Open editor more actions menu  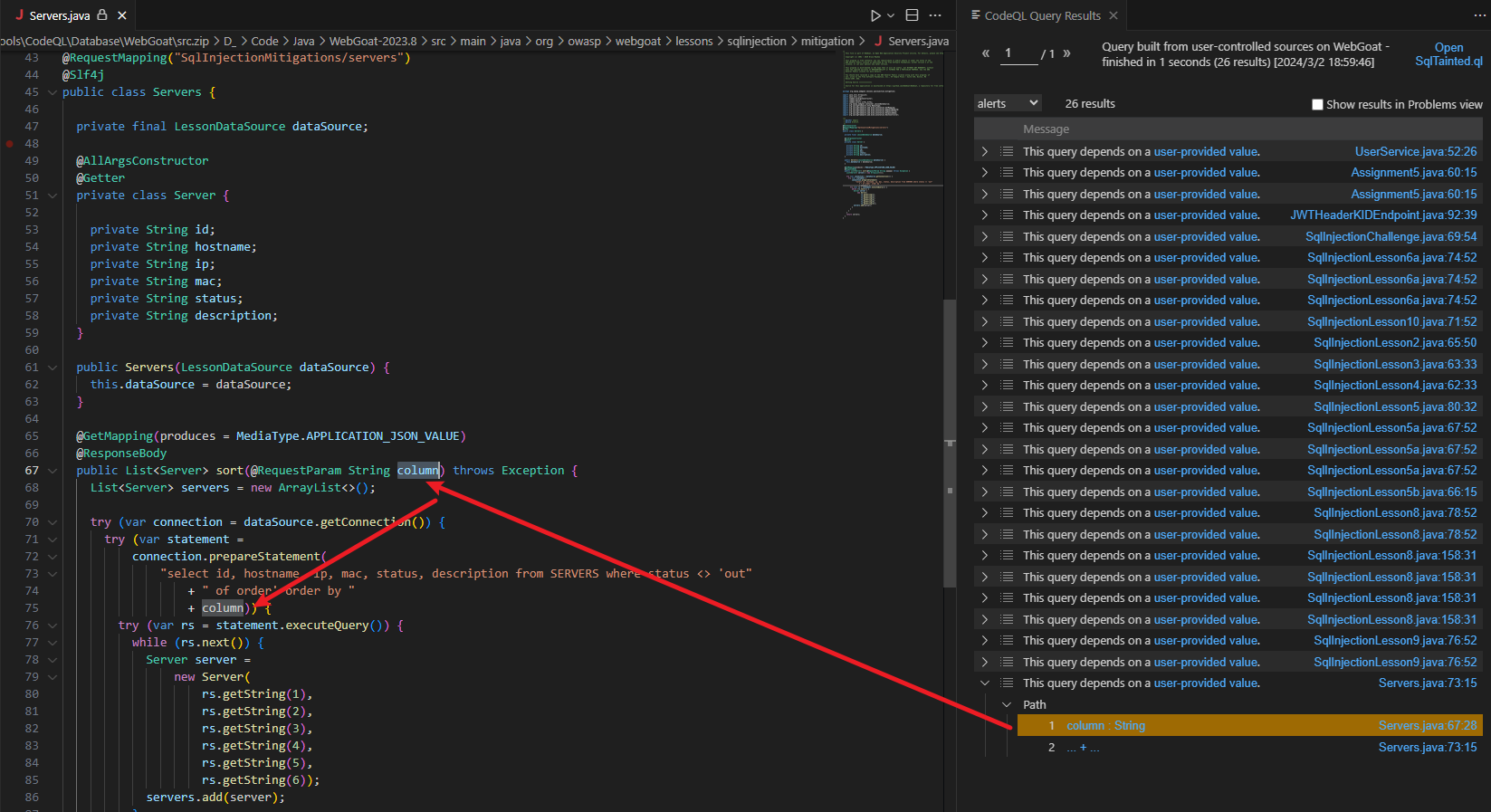tap(935, 15)
